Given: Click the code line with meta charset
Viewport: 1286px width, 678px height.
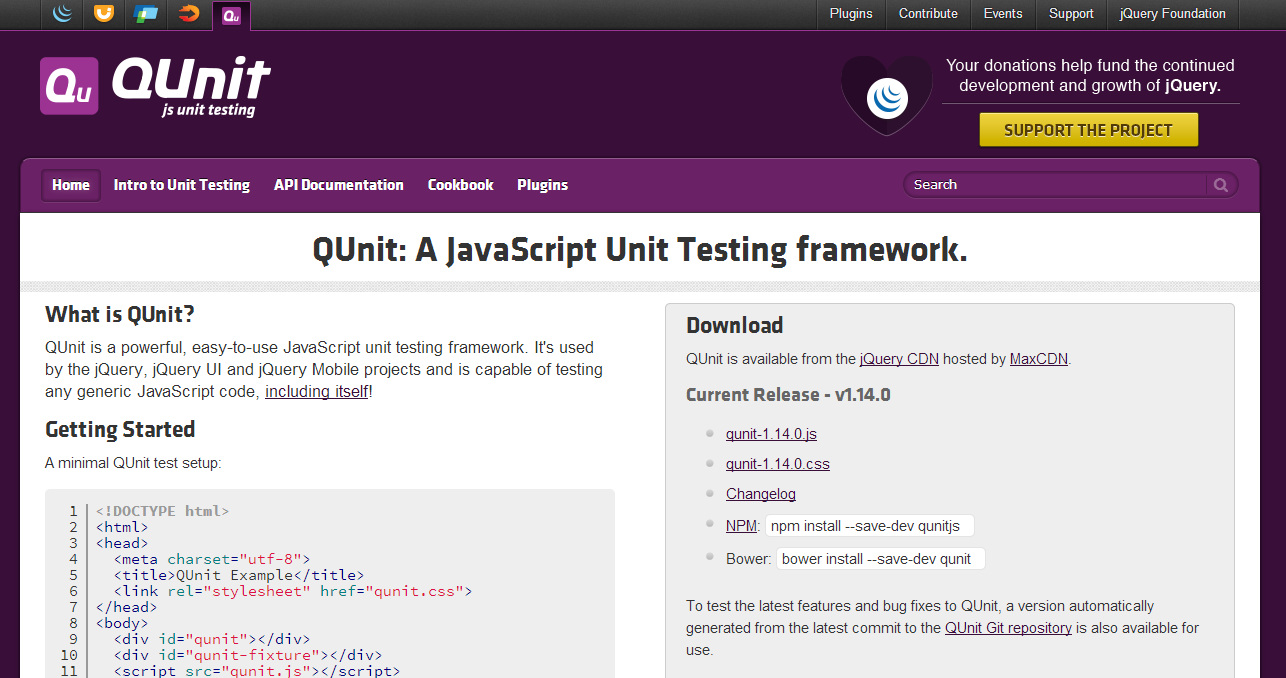Looking at the screenshot, I should (x=212, y=559).
